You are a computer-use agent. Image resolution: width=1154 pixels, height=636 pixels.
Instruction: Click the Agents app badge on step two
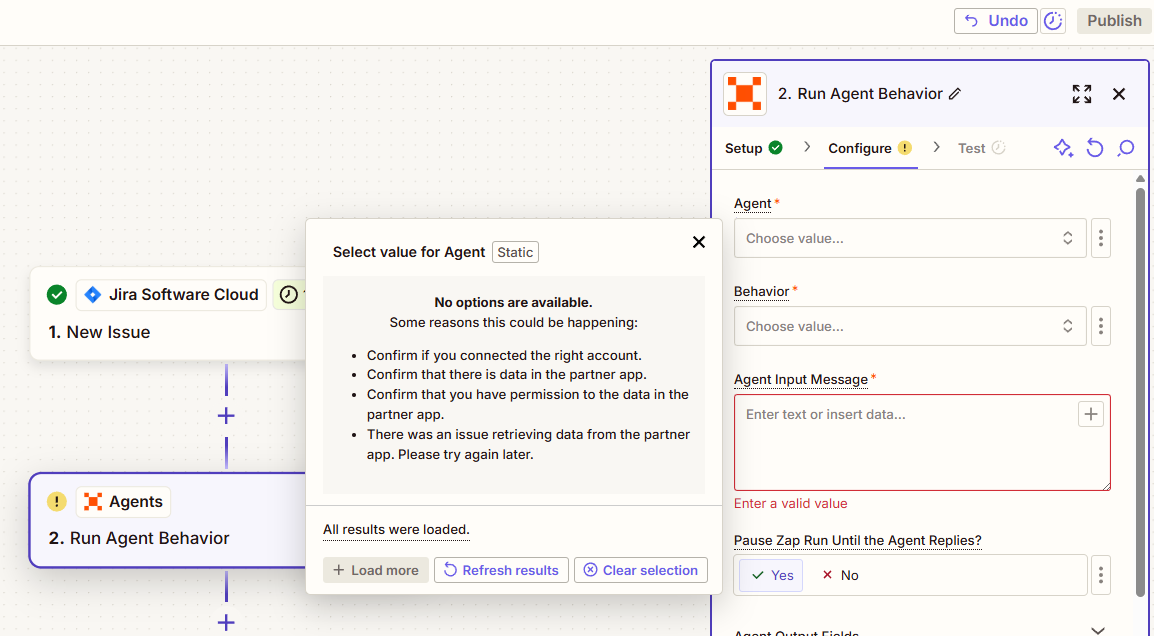pyautogui.click(x=124, y=501)
